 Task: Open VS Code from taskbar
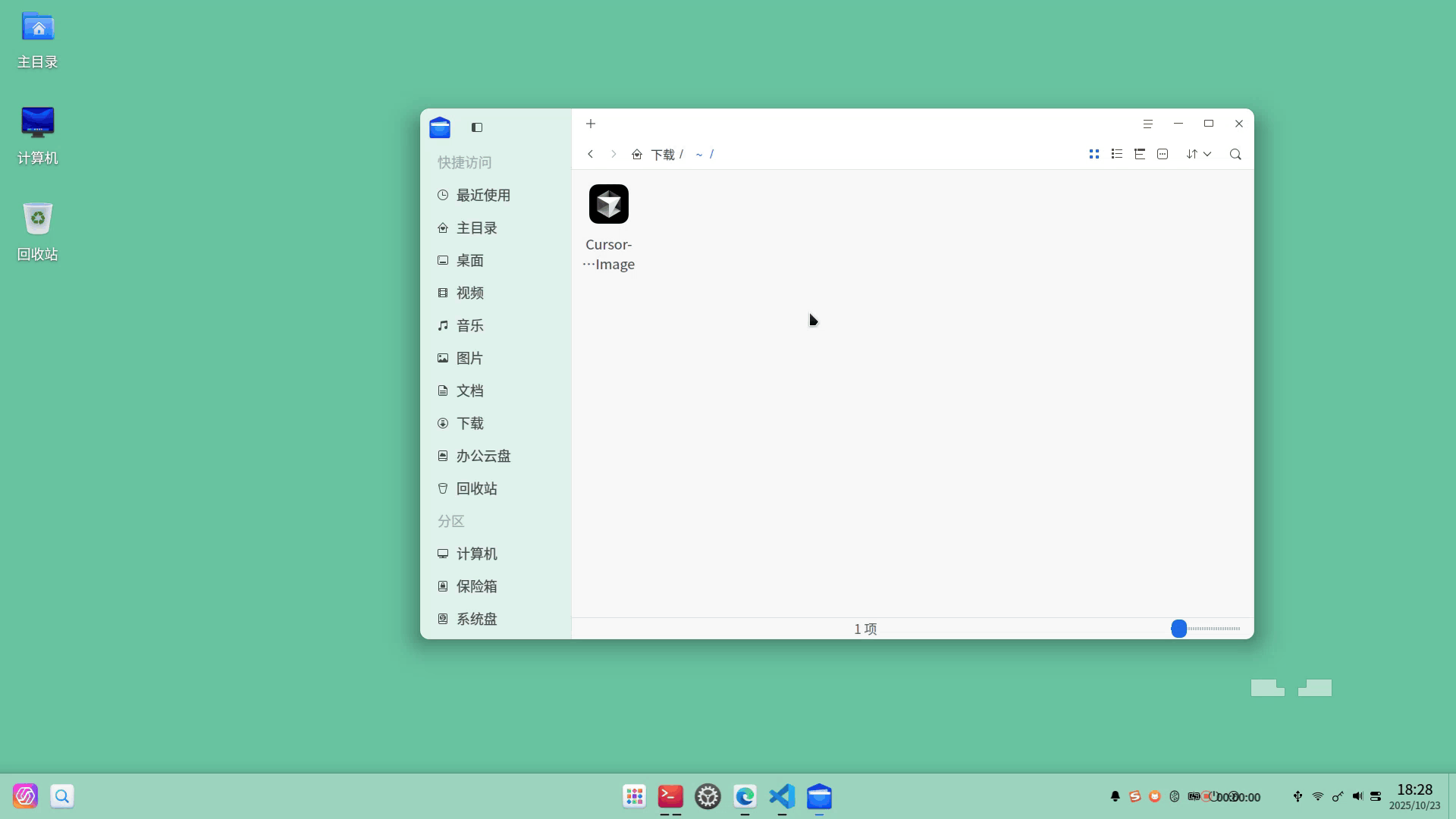pyautogui.click(x=782, y=796)
